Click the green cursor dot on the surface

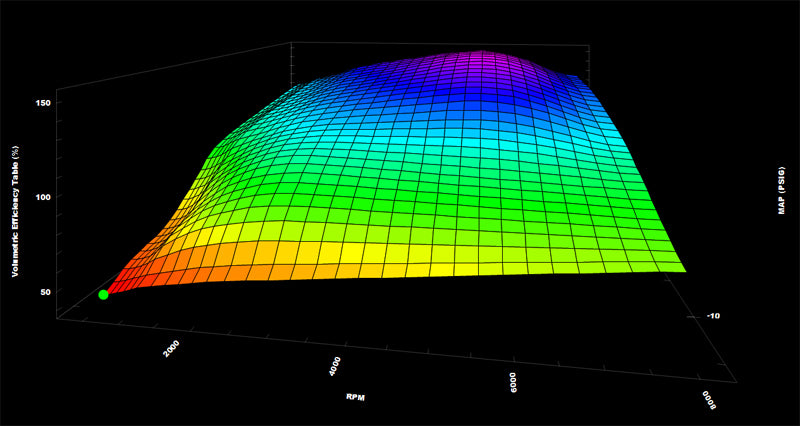(x=103, y=294)
